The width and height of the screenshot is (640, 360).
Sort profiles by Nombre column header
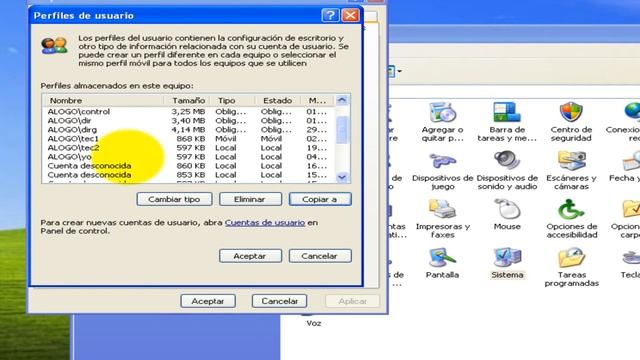coord(103,100)
